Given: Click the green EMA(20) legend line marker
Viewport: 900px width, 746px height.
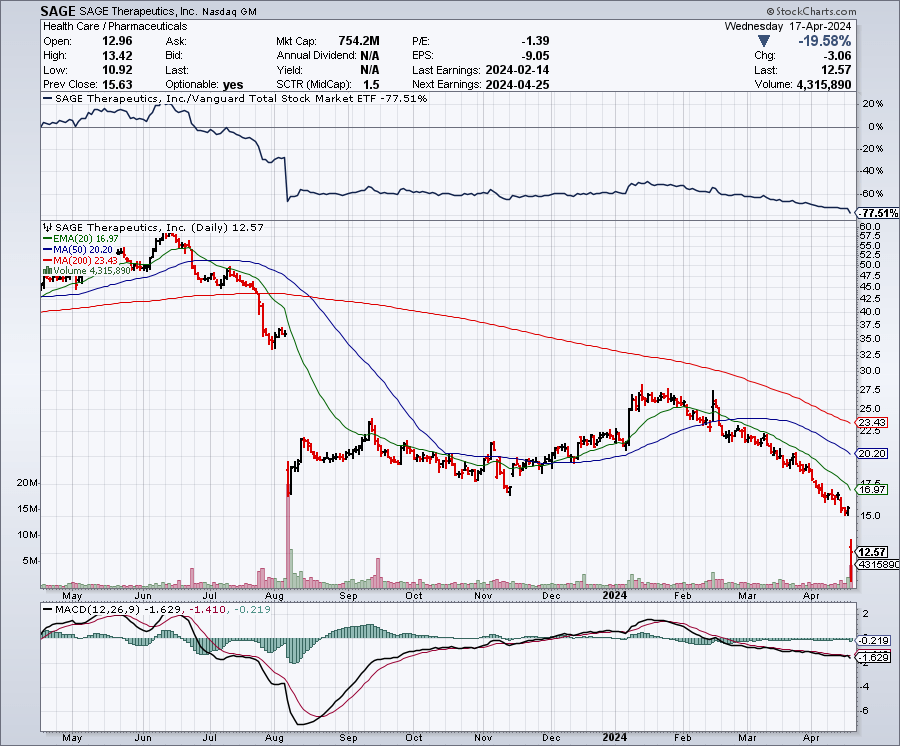Looking at the screenshot, I should tap(50, 239).
